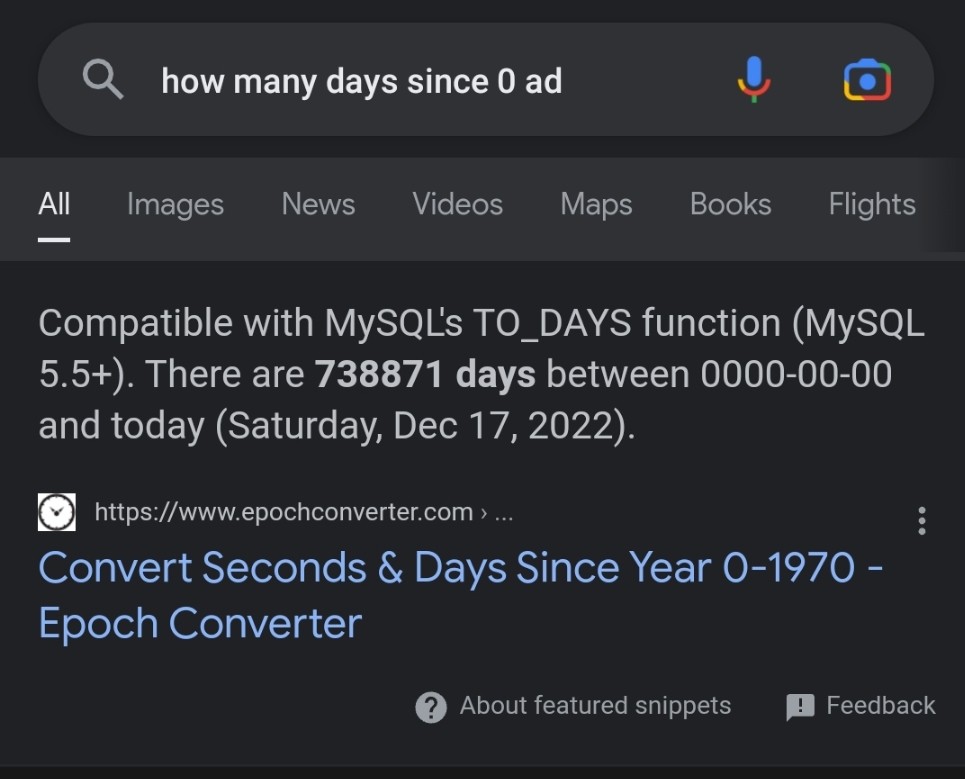Screen dimensions: 965x779
Task: Click the feedback exclamation icon
Action: [x=800, y=706]
